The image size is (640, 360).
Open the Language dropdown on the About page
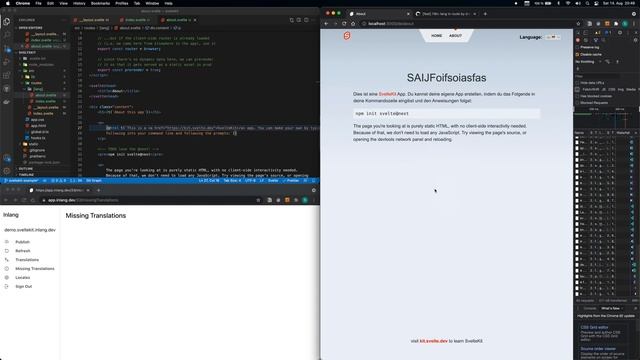[x=553, y=37]
